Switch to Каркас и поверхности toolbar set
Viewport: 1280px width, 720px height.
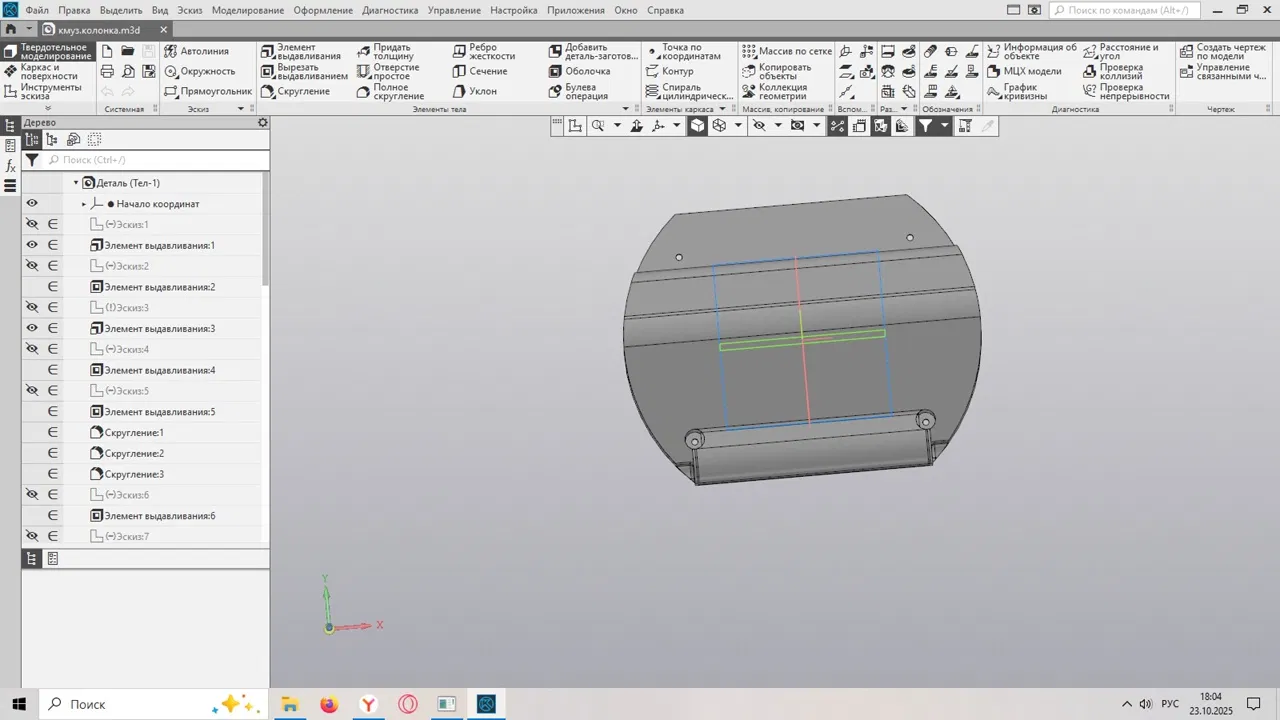point(49,72)
